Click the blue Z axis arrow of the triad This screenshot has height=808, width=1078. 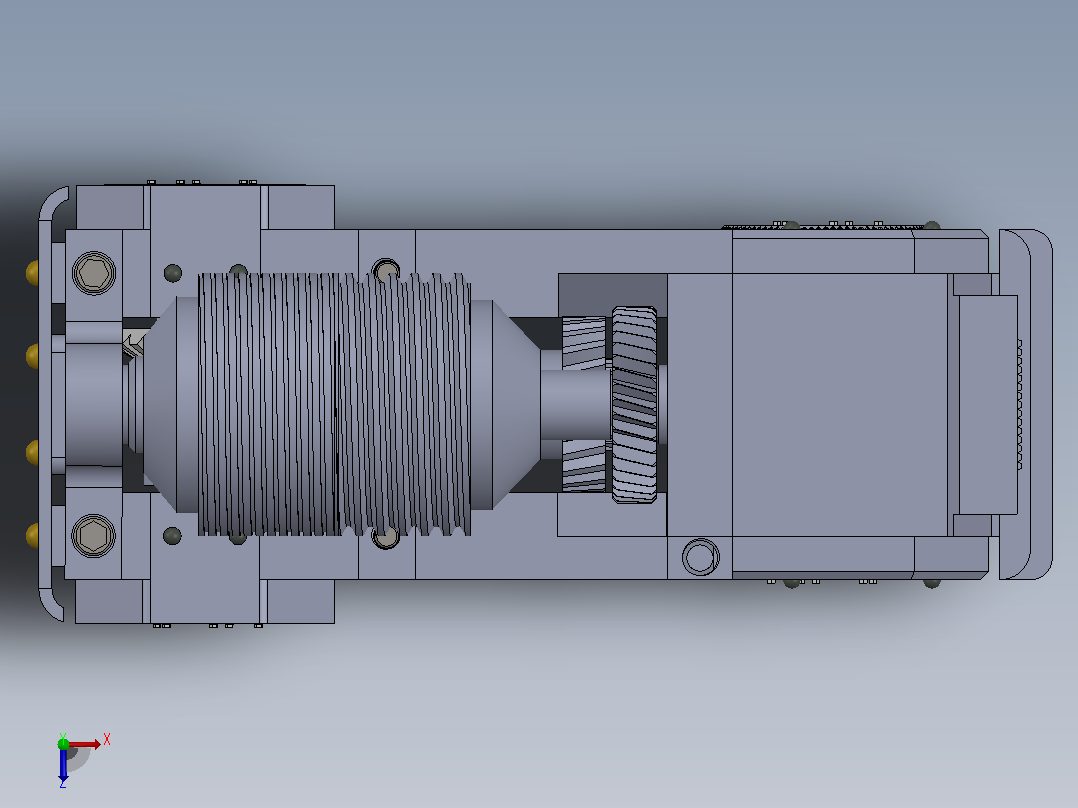coord(63,765)
